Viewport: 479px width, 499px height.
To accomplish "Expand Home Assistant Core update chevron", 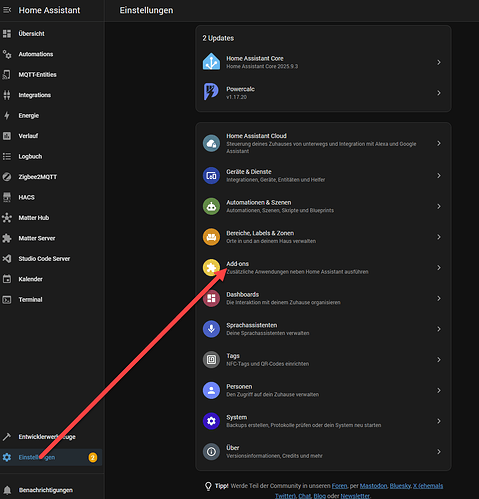I will (439, 62).
